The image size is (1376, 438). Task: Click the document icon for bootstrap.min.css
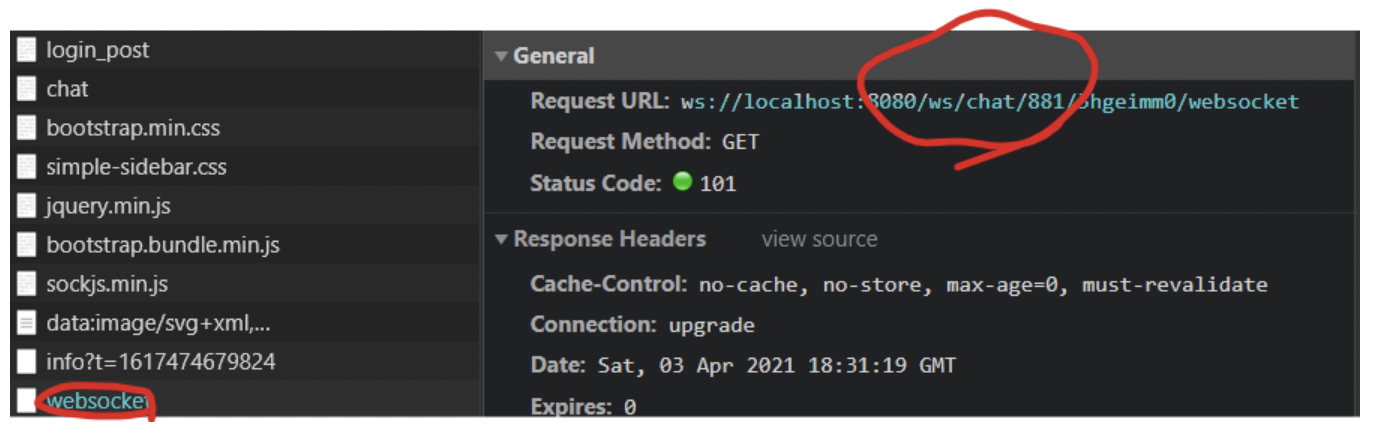[27, 128]
